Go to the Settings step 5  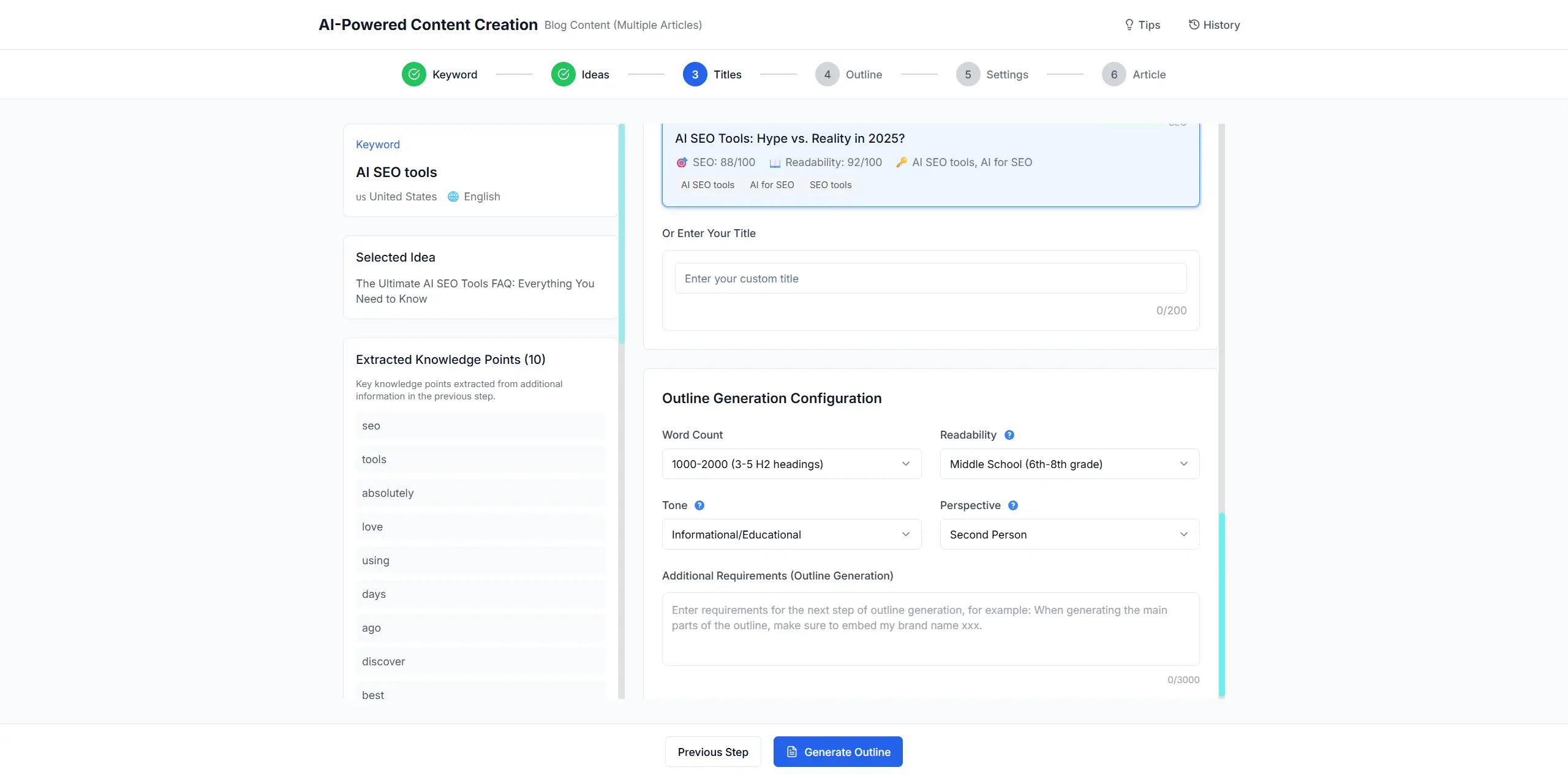tap(968, 74)
